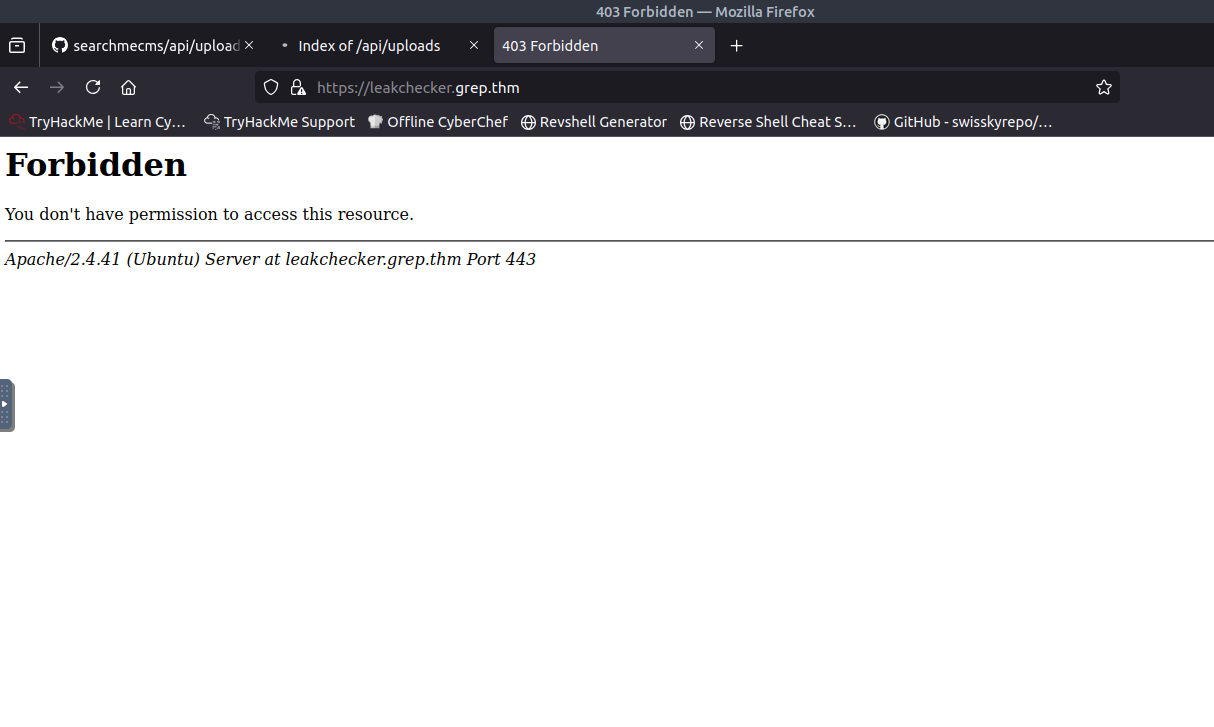1214x727 pixels.
Task: Open a new tab with plus button
Action: [736, 46]
